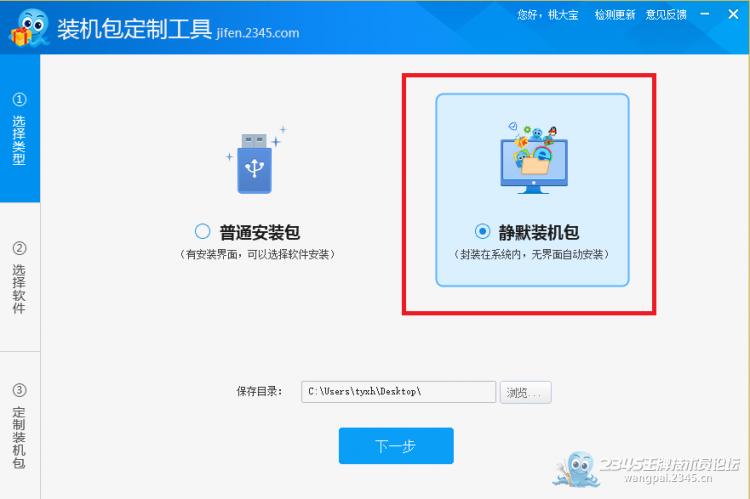Choose the 静默装机包 option card
This screenshot has height=499, width=750.
click(x=532, y=190)
